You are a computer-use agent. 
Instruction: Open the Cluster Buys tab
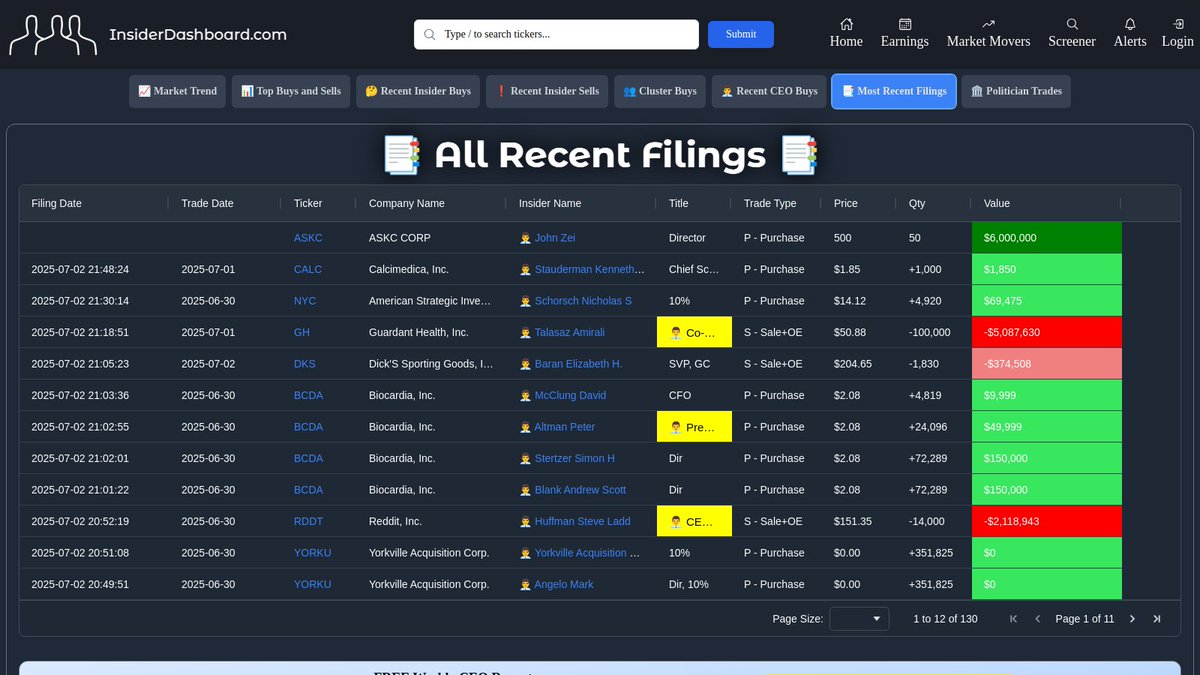[660, 91]
